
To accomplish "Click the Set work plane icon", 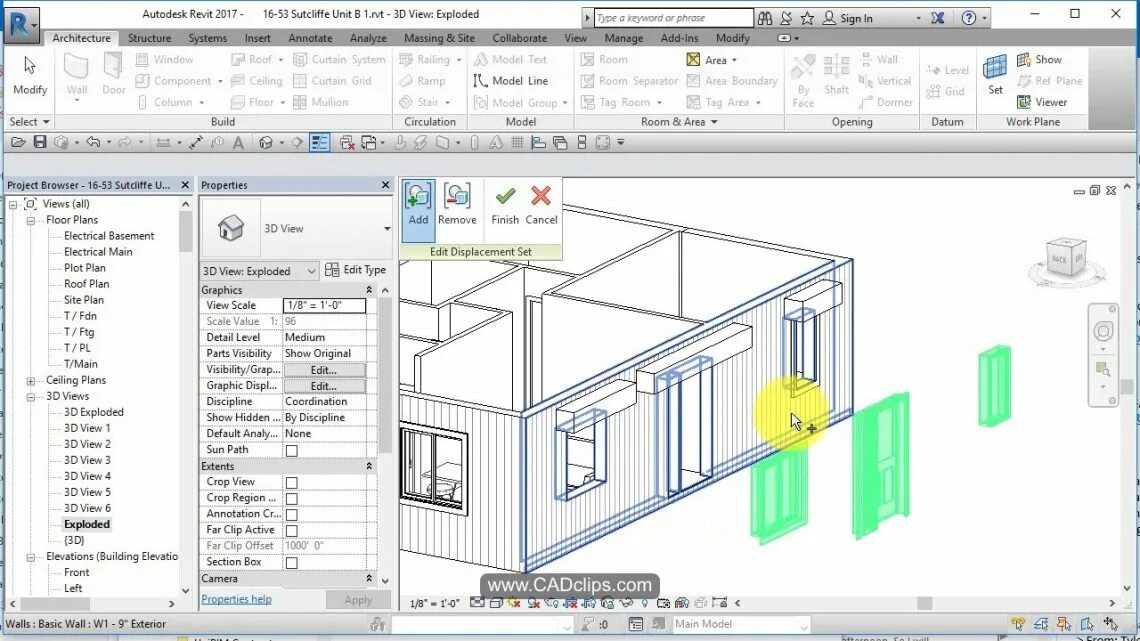I will coord(995,76).
